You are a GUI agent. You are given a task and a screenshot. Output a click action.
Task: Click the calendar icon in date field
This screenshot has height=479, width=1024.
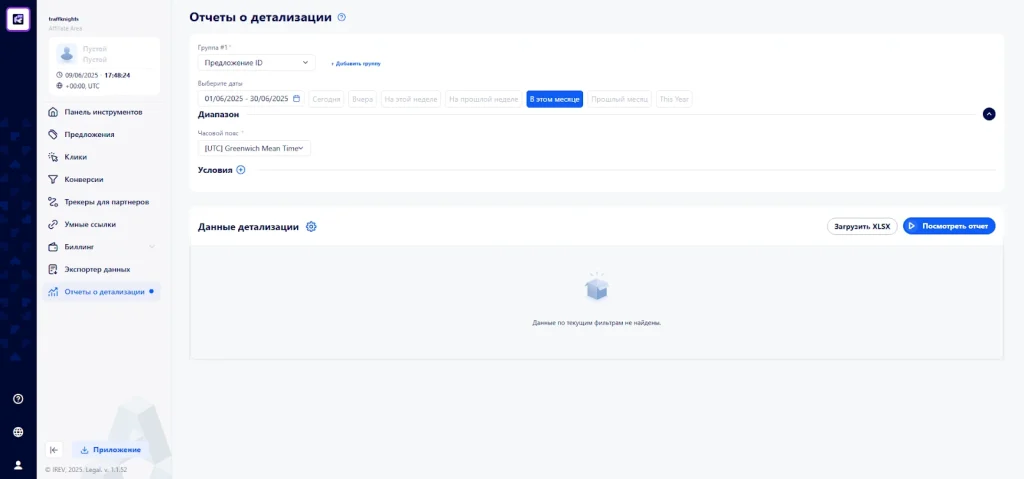[296, 99]
